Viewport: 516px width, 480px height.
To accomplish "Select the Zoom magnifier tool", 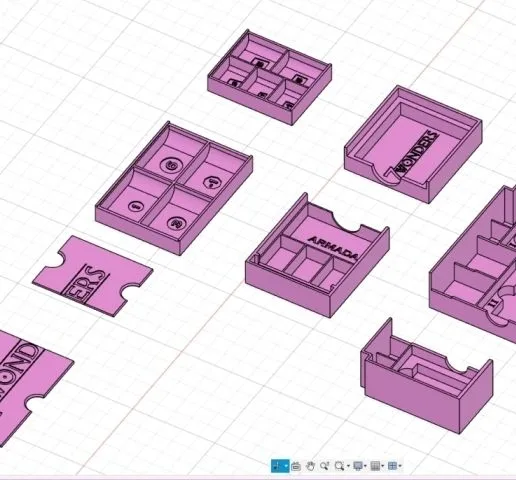I will pyautogui.click(x=325, y=466).
